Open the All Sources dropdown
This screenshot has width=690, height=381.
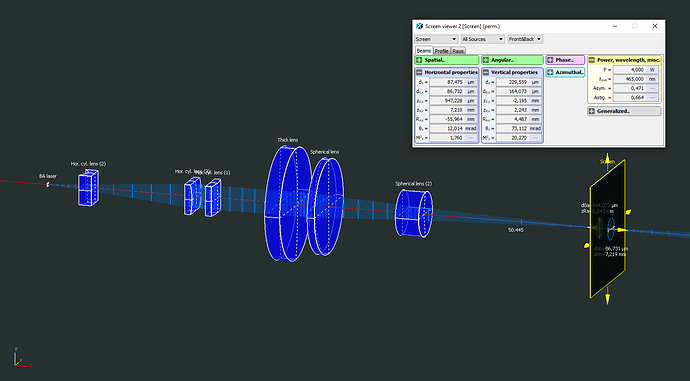coord(482,39)
